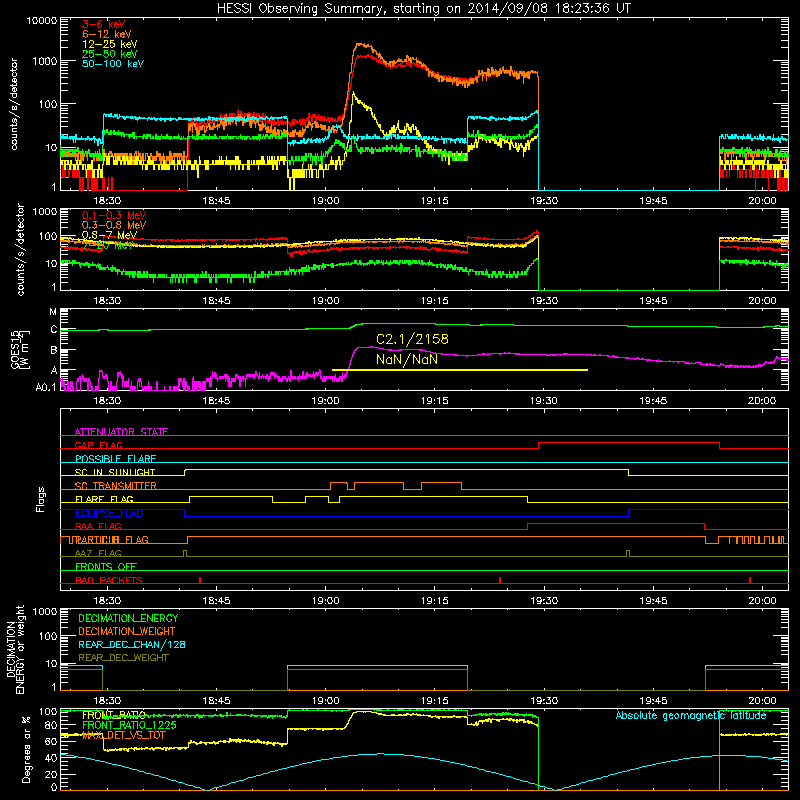
Task: Click the ATTENUATOR_STATE flag label
Action: [121, 432]
